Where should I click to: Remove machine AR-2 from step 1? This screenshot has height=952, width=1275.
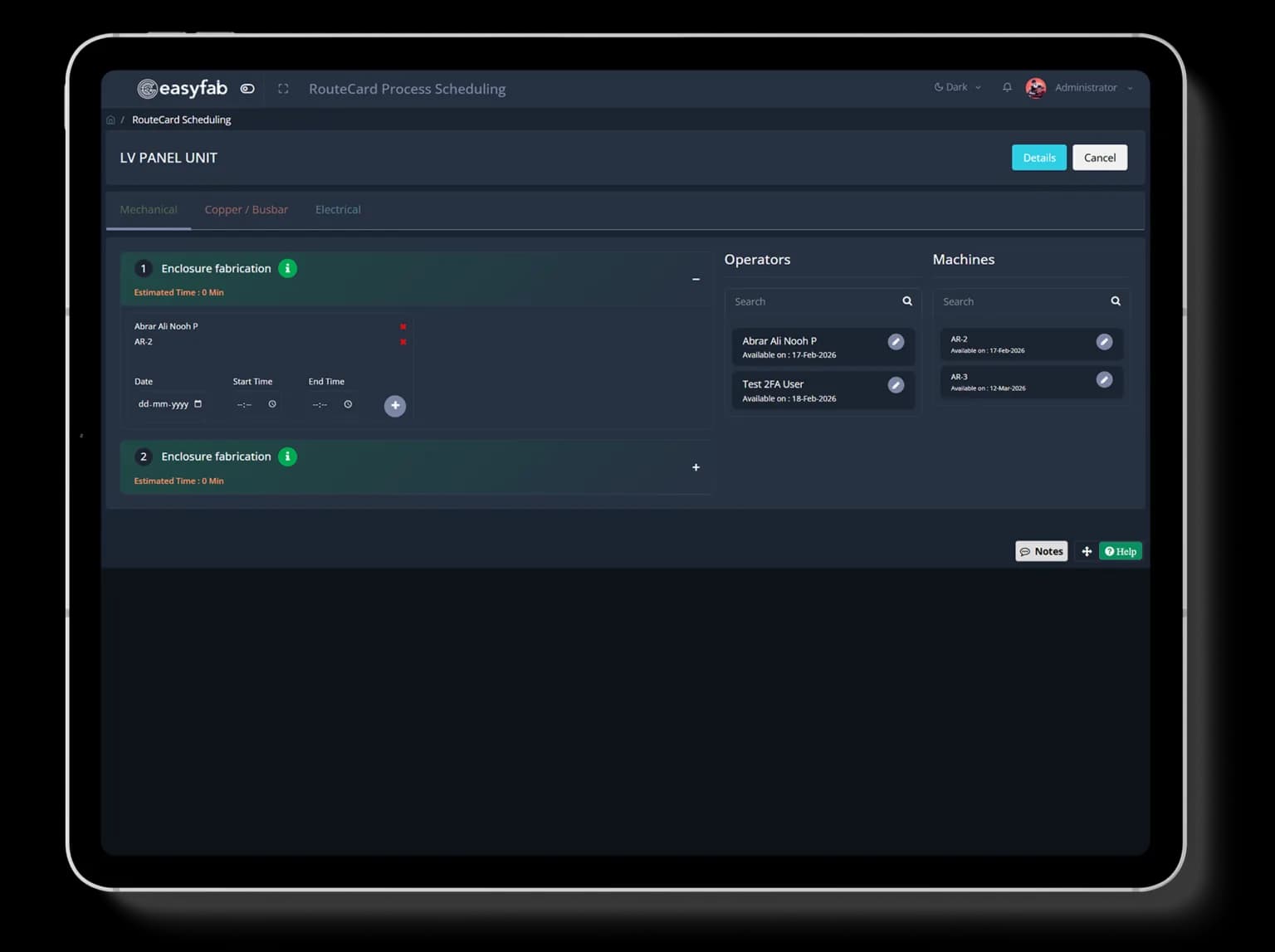(x=403, y=342)
